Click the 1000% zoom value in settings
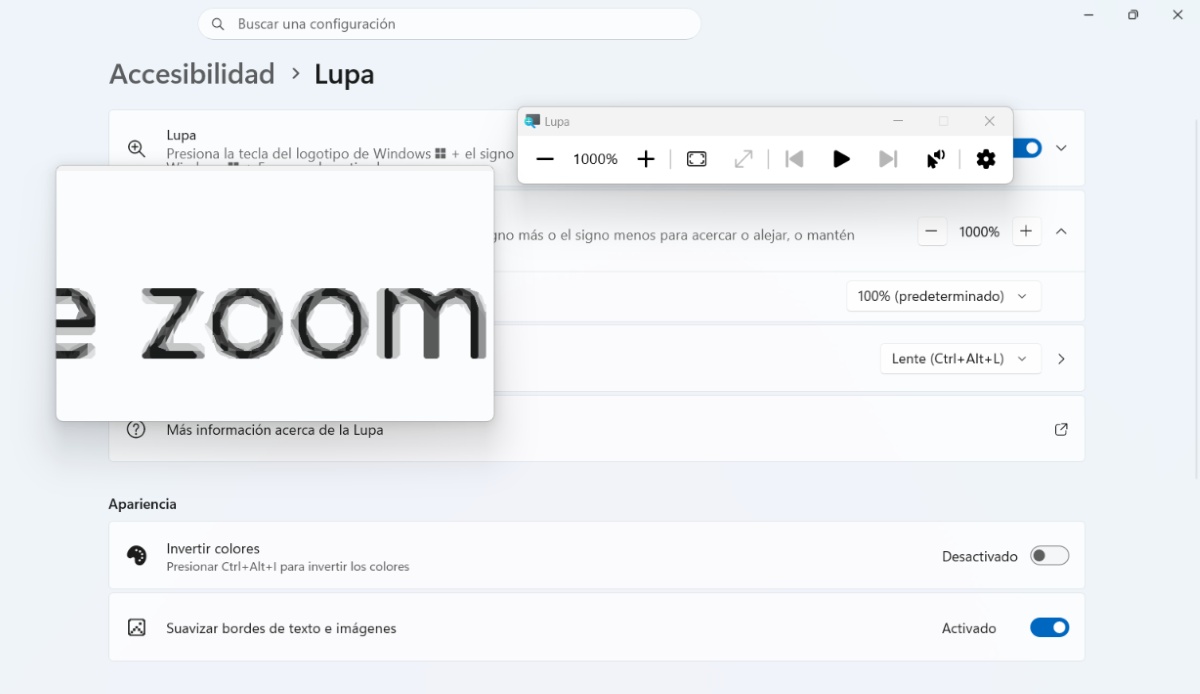Image resolution: width=1200 pixels, height=694 pixels. [x=979, y=231]
